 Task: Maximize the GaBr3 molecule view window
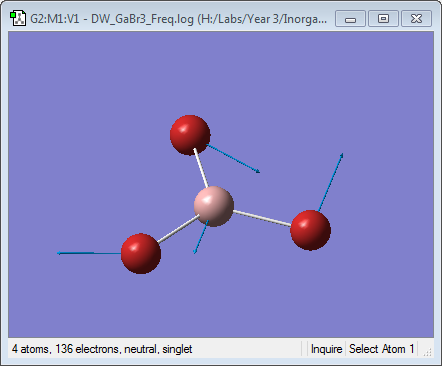point(383,19)
